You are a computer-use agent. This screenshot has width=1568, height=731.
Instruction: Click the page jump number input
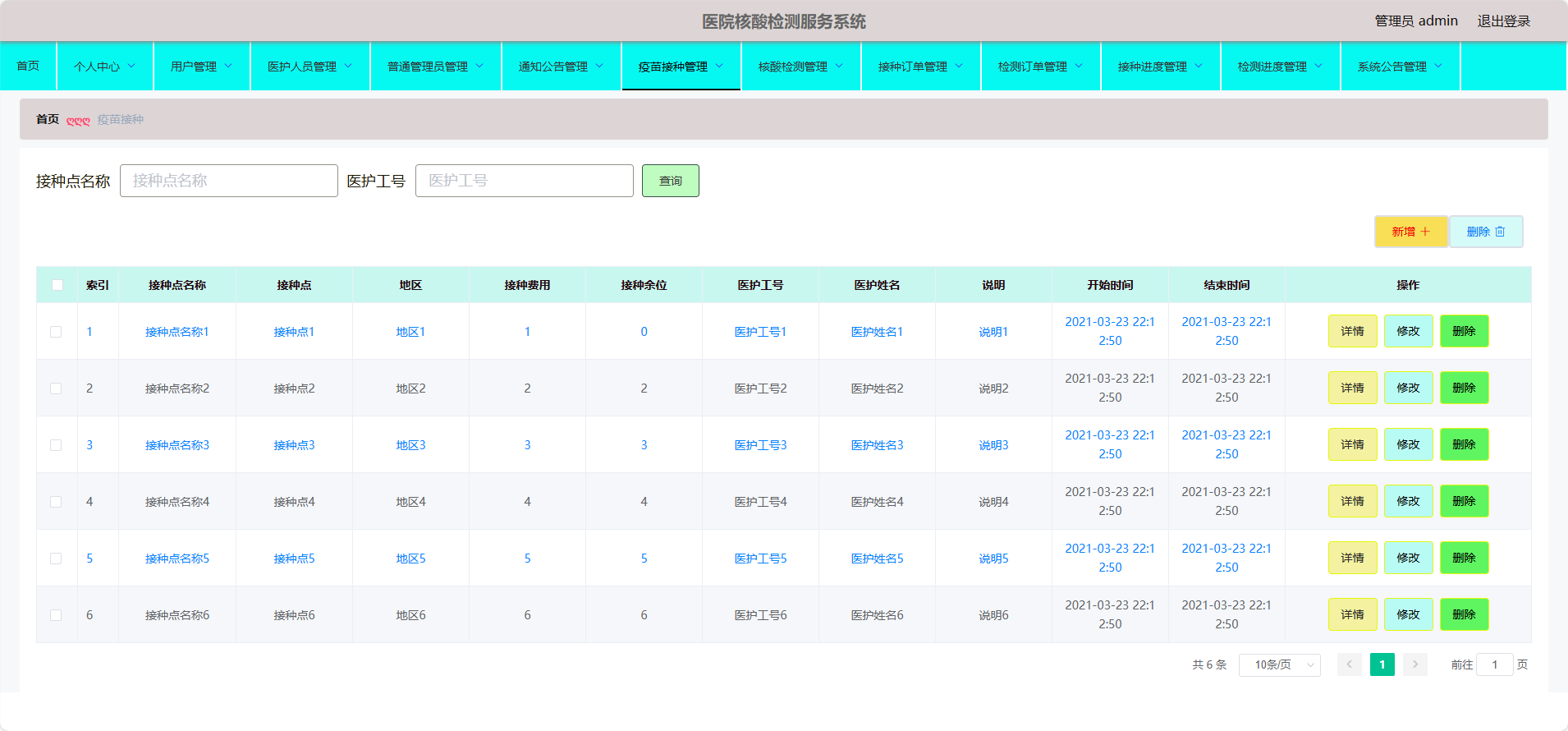pyautogui.click(x=1495, y=664)
